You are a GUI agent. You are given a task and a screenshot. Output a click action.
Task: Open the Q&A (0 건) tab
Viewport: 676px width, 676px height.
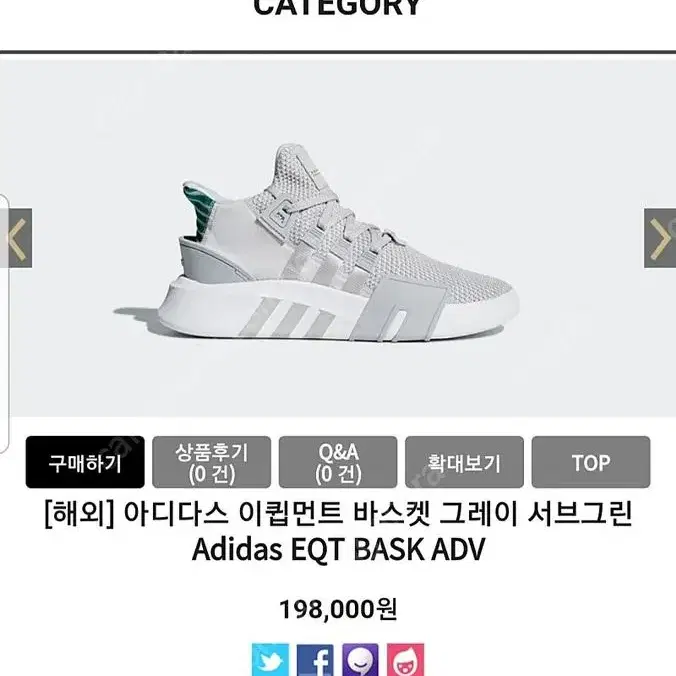point(338,462)
